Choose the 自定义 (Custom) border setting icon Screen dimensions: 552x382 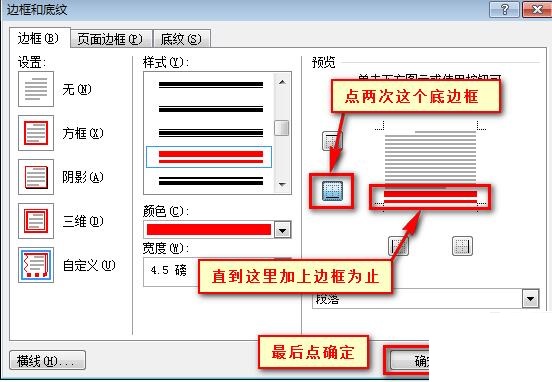click(x=36, y=265)
